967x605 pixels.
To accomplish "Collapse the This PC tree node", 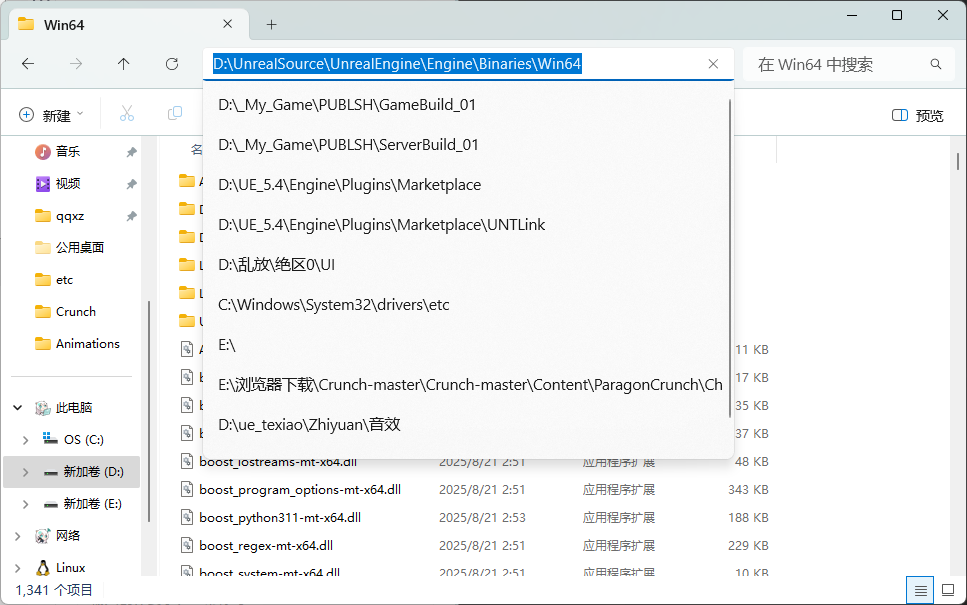I will [x=17, y=408].
